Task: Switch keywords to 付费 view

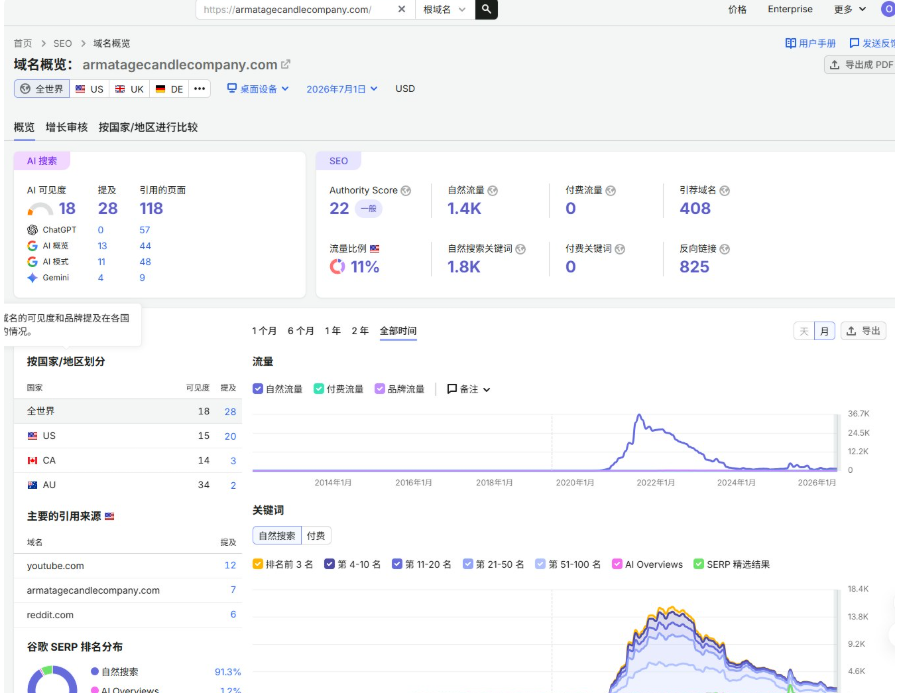Action: (x=316, y=536)
